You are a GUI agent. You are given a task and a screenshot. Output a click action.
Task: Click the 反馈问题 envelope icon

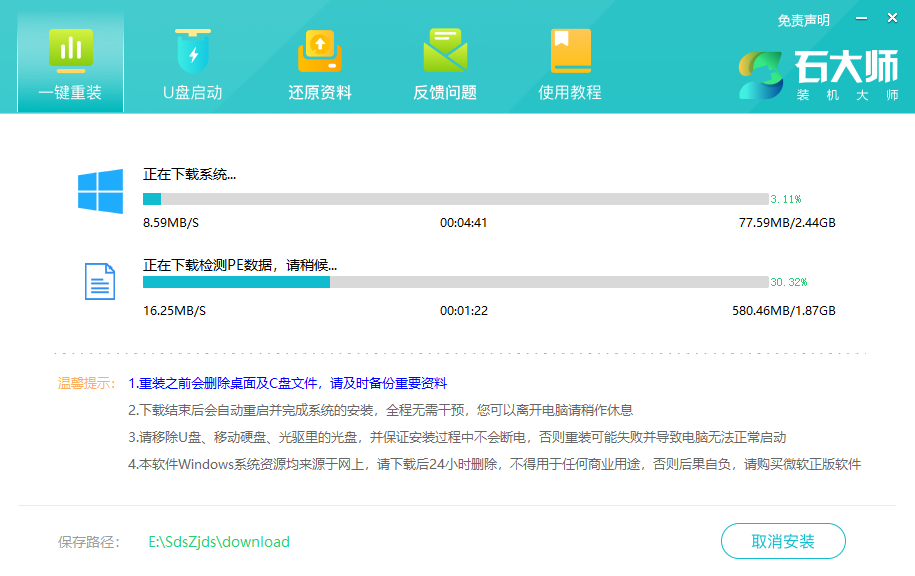click(x=443, y=47)
